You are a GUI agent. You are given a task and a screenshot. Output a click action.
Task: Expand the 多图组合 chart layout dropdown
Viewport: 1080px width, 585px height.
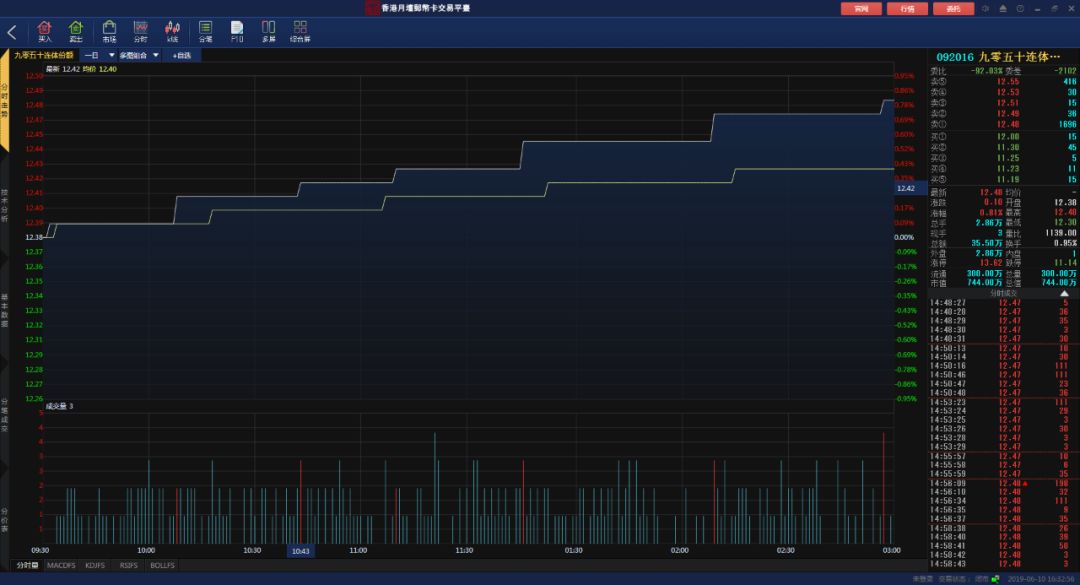pos(139,55)
